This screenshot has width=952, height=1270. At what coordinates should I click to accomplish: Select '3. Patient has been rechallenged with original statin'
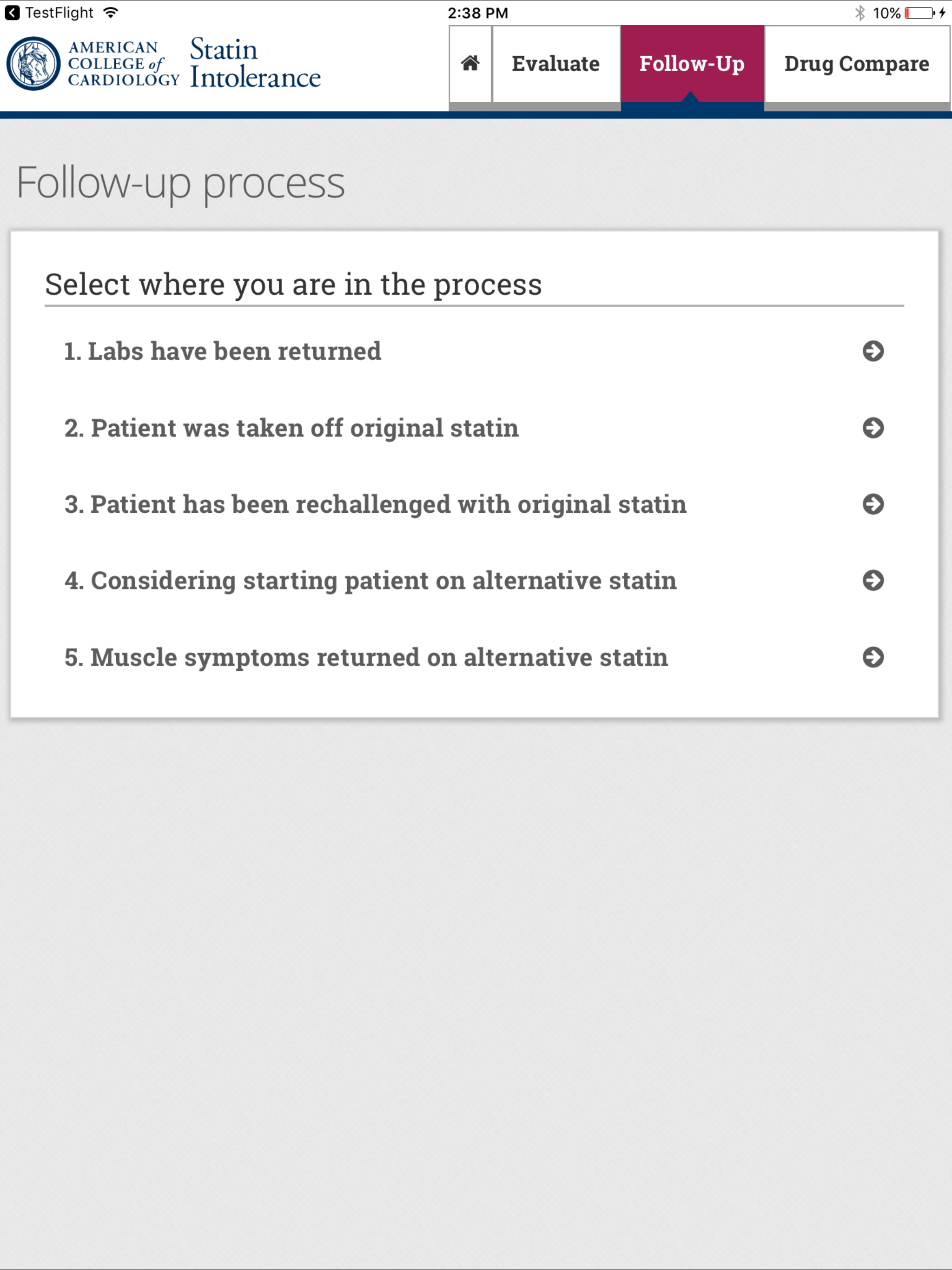coord(375,504)
